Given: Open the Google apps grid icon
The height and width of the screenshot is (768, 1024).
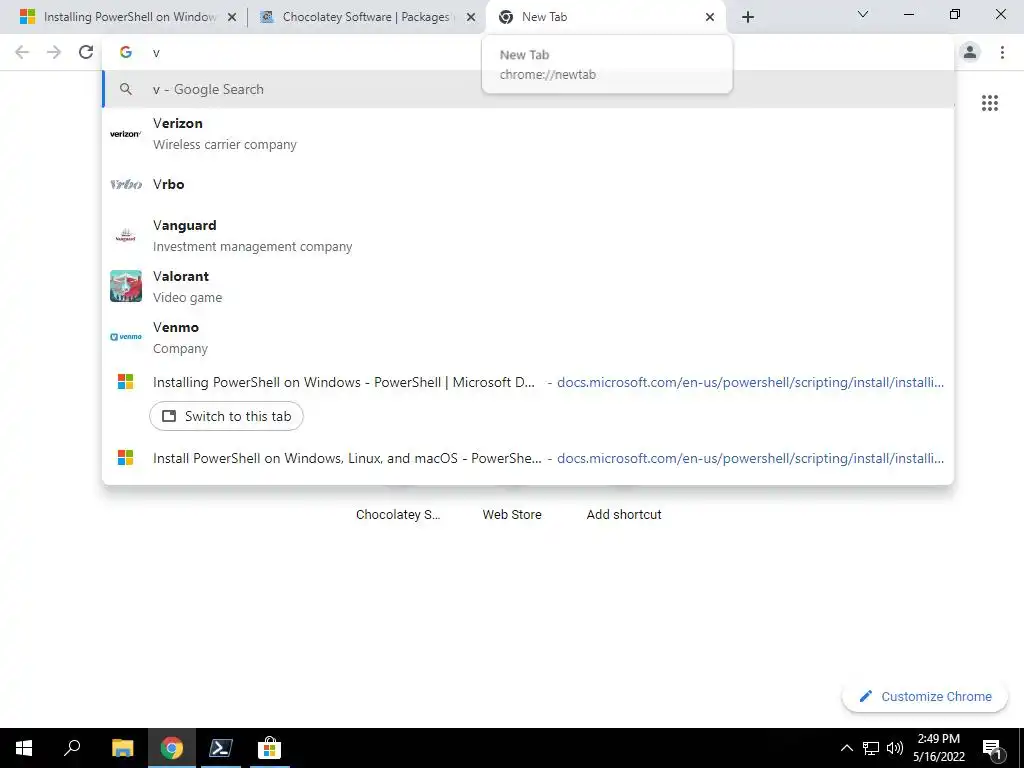Looking at the screenshot, I should tap(989, 103).
